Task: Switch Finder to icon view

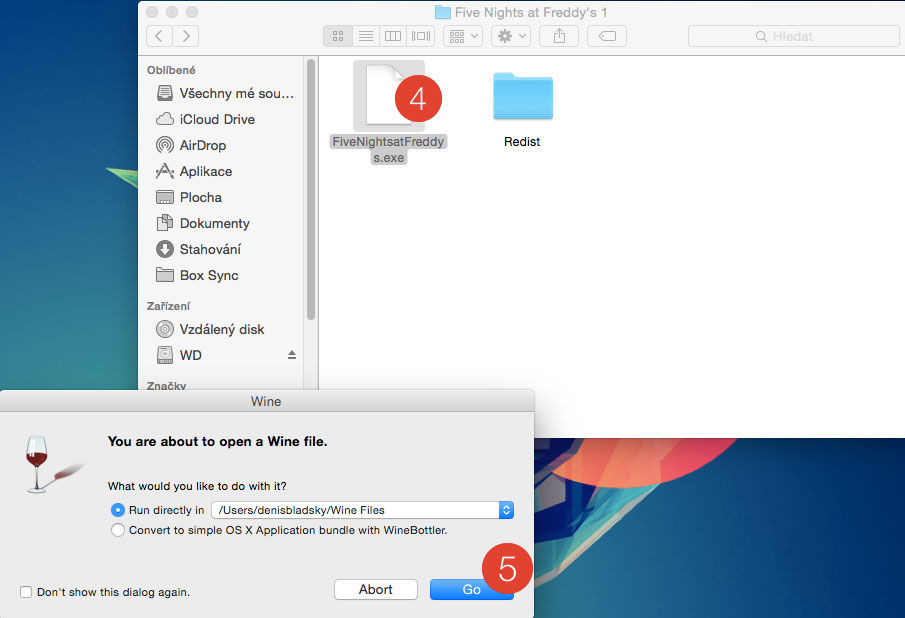Action: pos(337,36)
